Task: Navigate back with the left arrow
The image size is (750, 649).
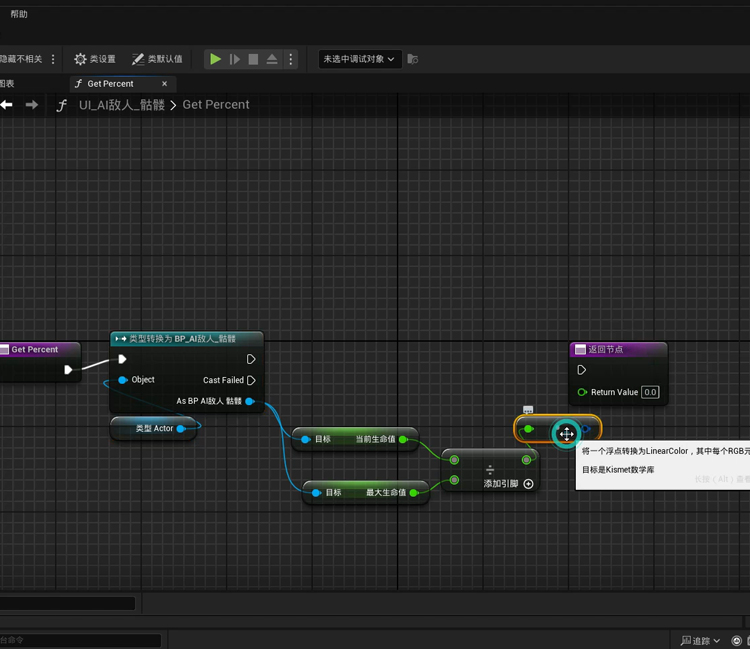Action: coord(6,105)
